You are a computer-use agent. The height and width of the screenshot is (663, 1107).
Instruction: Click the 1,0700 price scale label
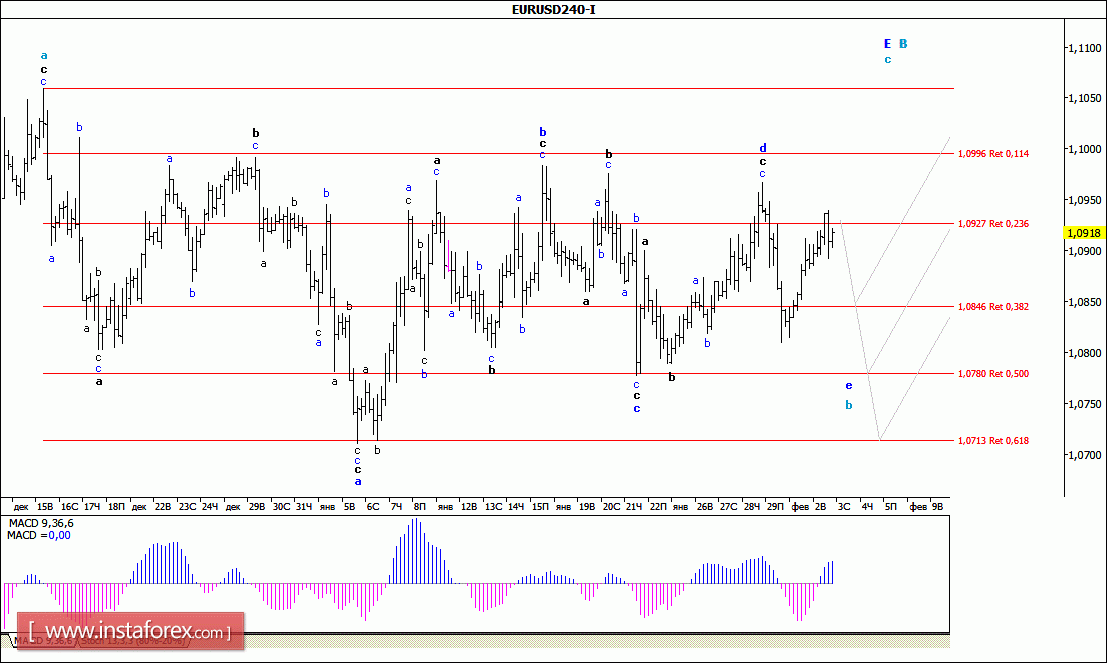(x=1084, y=455)
